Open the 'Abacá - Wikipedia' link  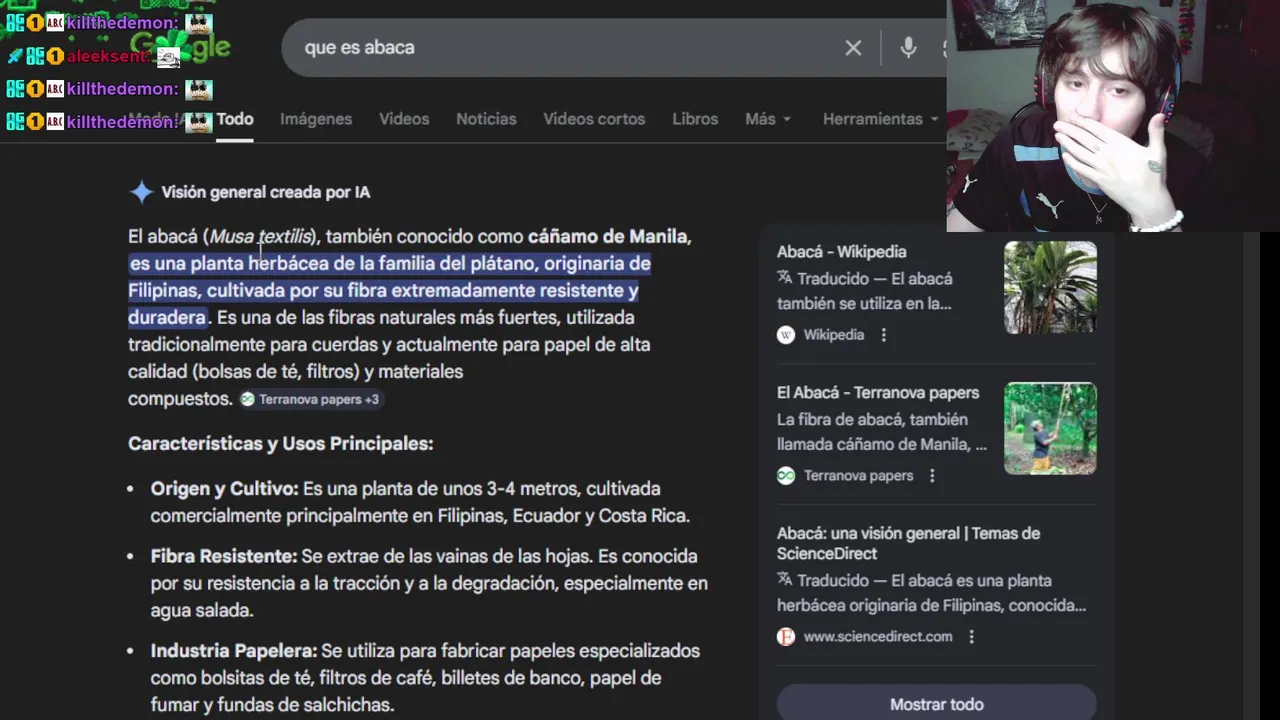coord(842,252)
